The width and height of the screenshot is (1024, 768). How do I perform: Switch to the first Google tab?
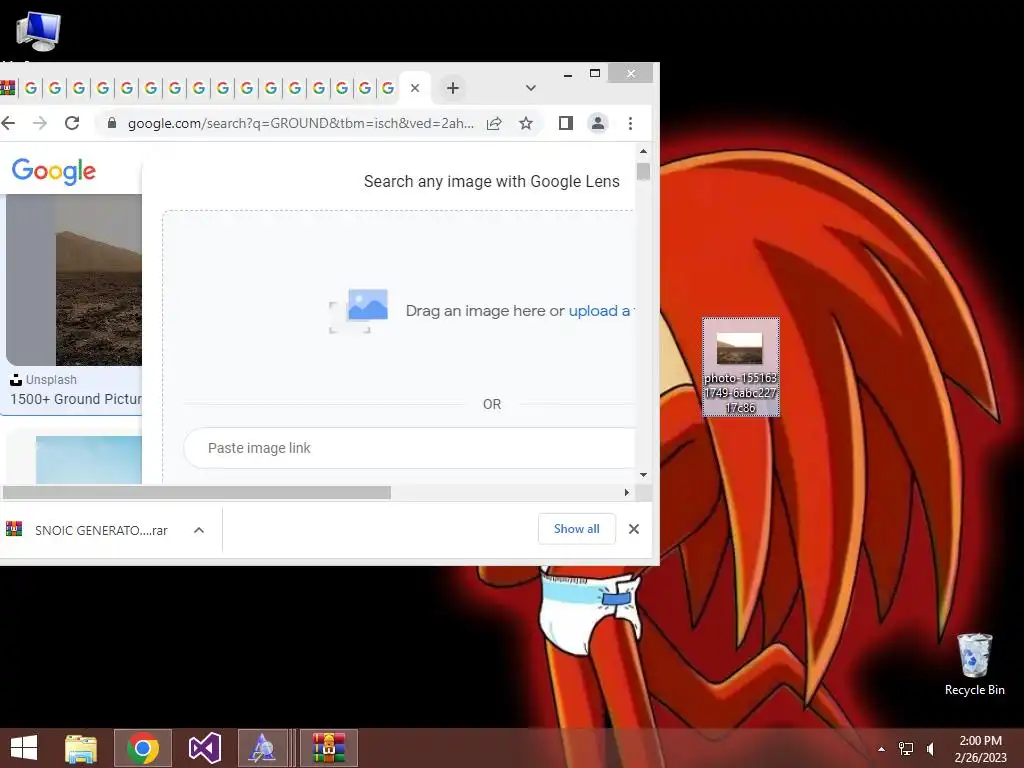[x=31, y=88]
